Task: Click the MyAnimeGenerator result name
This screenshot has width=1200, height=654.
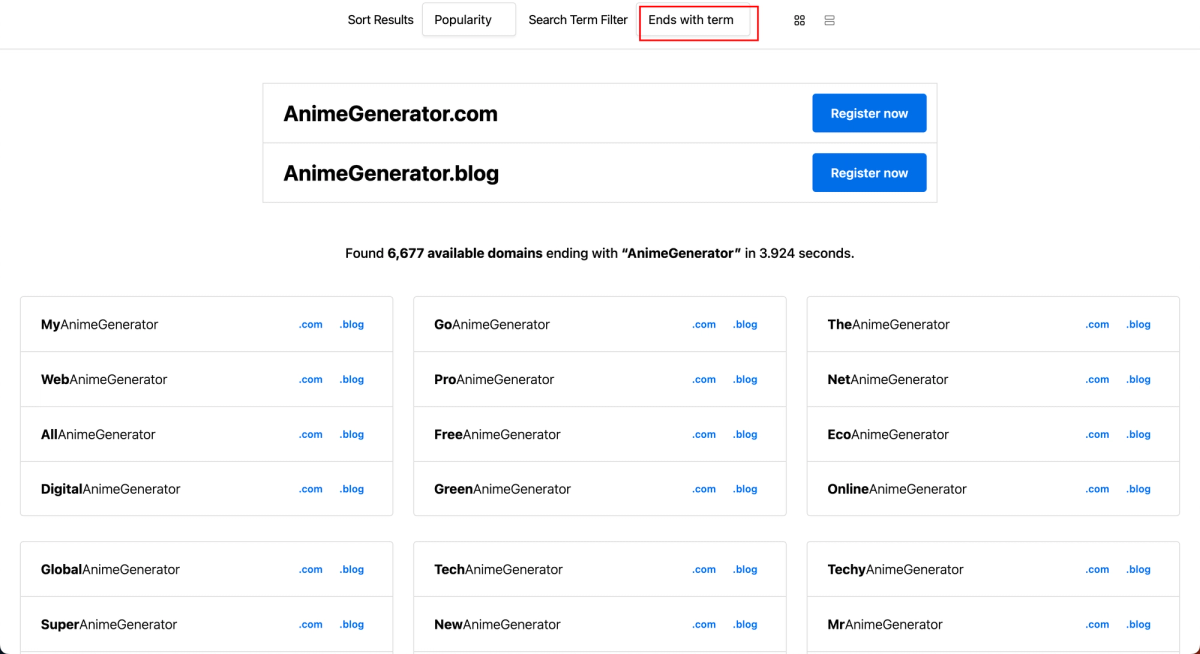Action: coord(99,325)
